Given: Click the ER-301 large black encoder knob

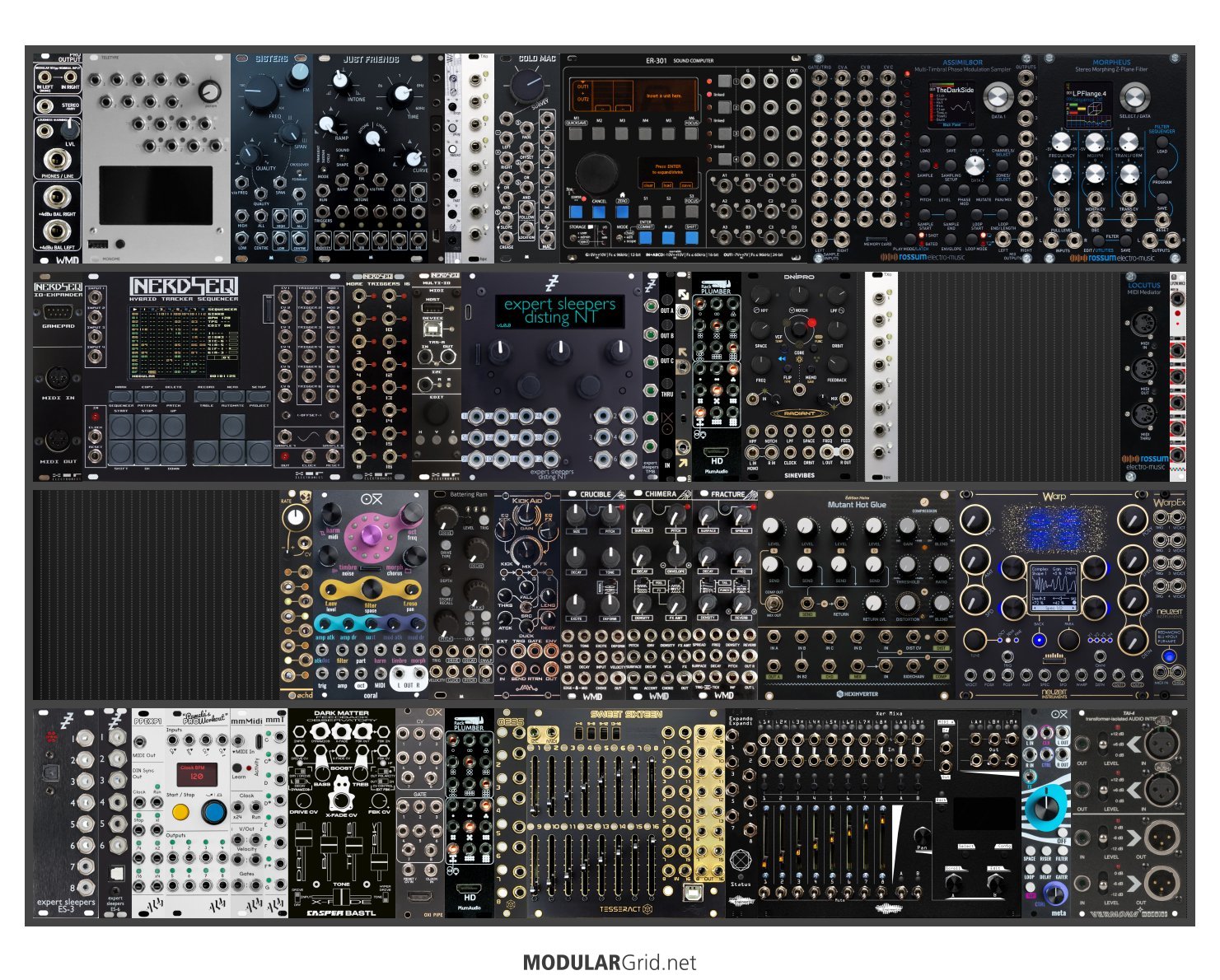Looking at the screenshot, I should pyautogui.click(x=596, y=173).
